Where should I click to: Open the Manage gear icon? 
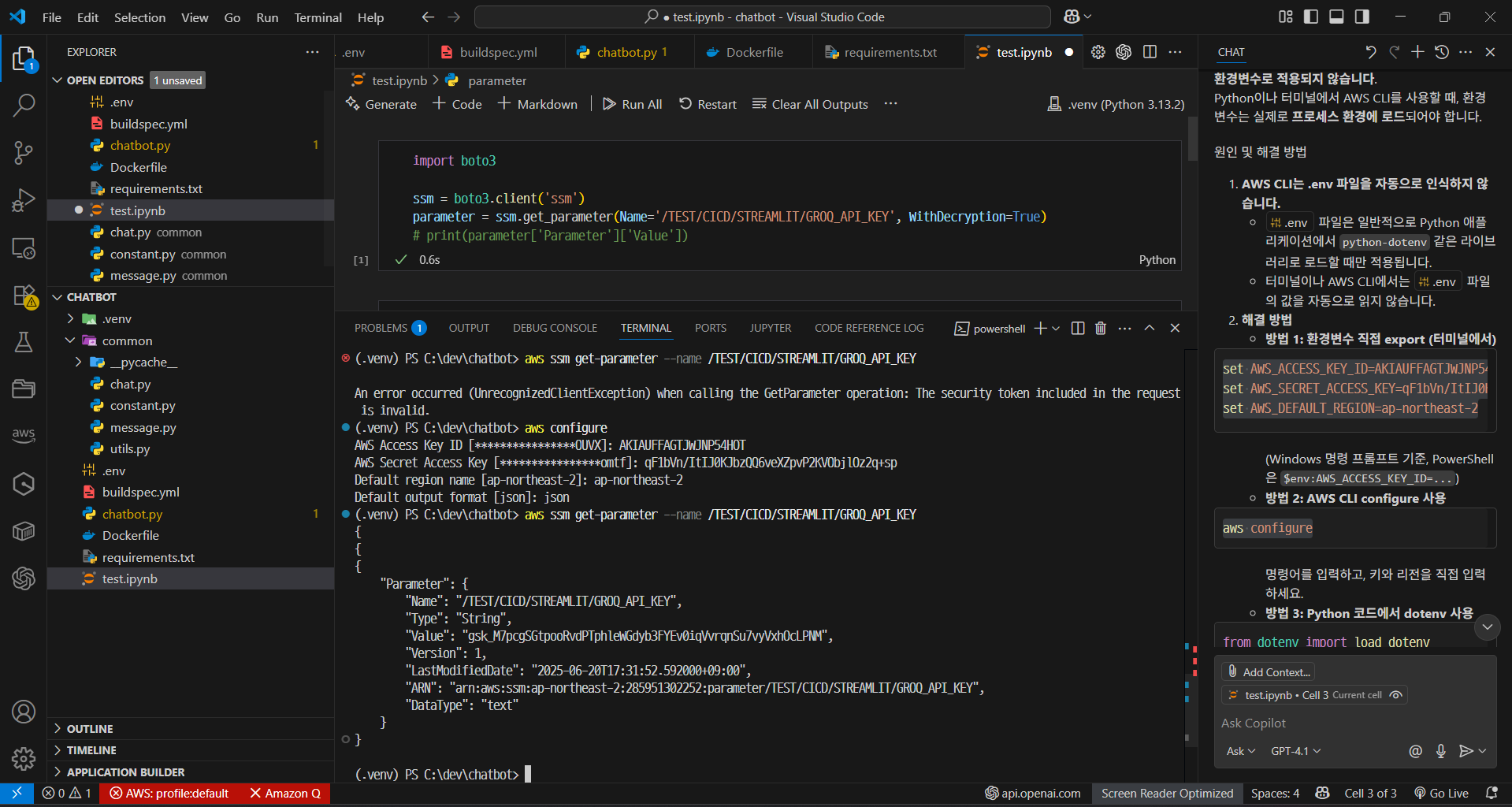pos(24,758)
